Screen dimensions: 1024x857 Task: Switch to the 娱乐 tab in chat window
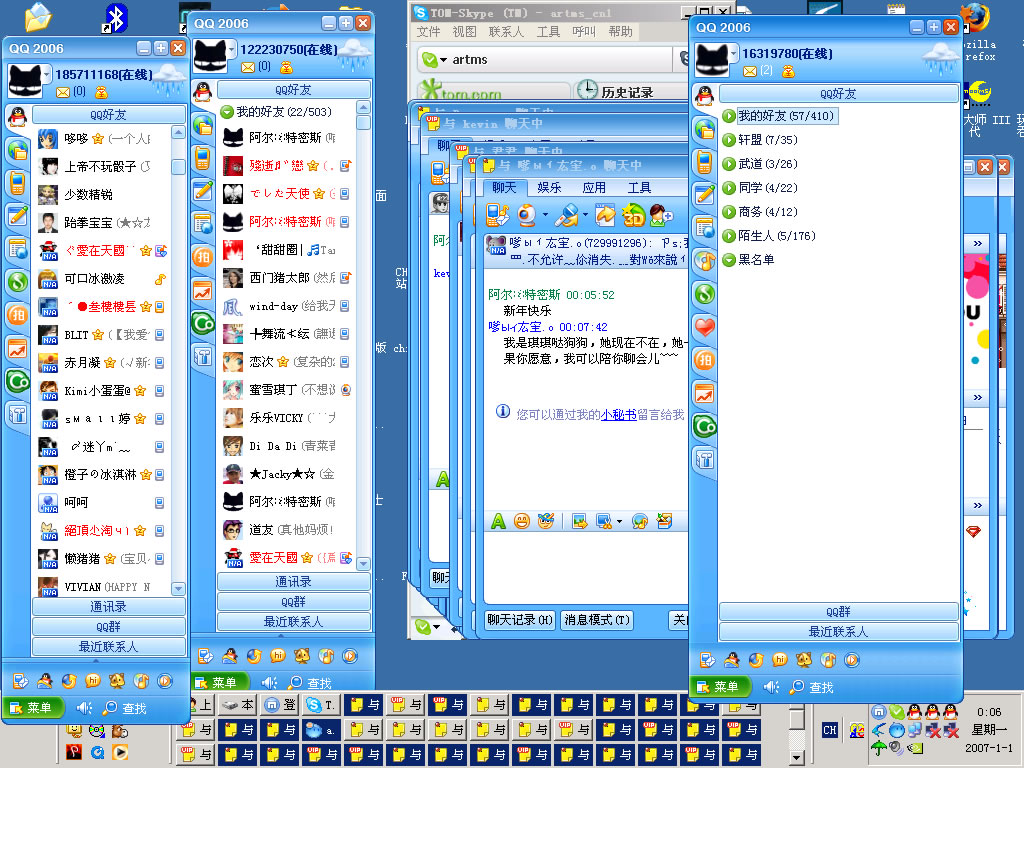tap(549, 188)
